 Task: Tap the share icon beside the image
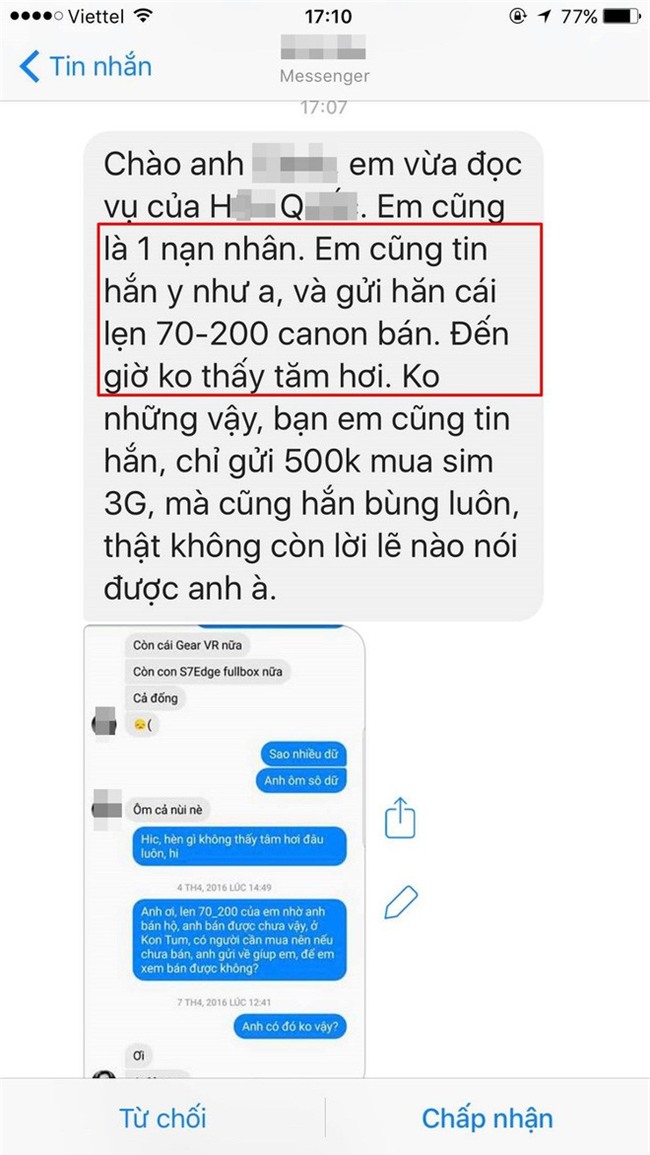coord(400,817)
